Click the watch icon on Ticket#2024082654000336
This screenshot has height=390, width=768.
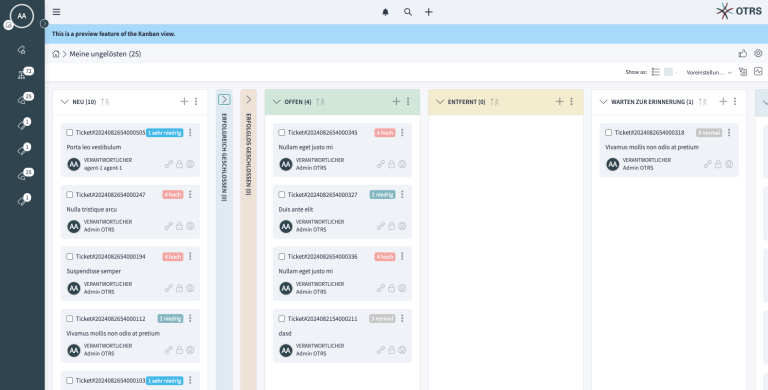point(402,288)
